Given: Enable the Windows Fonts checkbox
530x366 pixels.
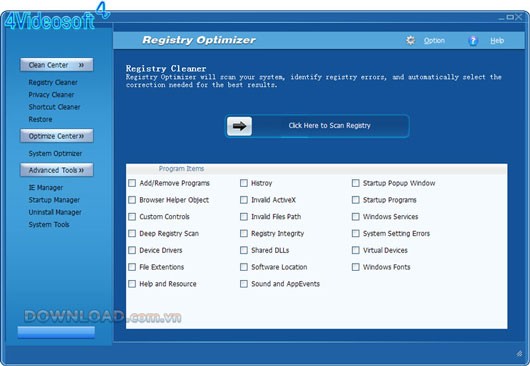Looking at the screenshot, I should pos(356,267).
